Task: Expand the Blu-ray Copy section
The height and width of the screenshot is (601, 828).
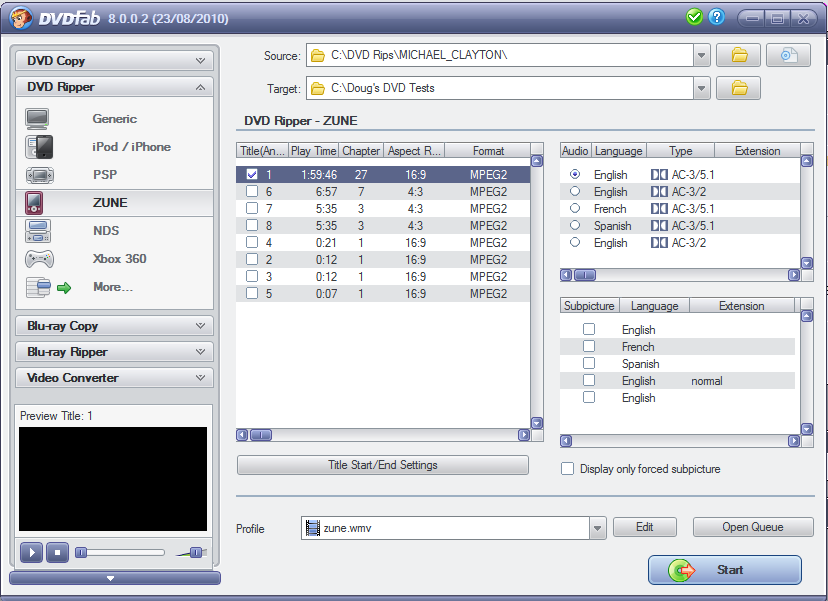Action: click(114, 326)
